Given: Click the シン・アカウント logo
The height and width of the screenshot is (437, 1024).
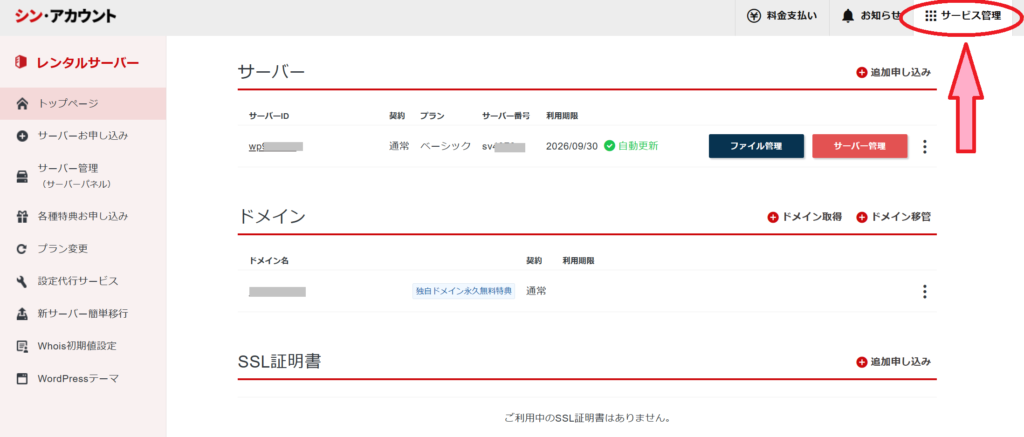Looking at the screenshot, I should click(x=66, y=16).
